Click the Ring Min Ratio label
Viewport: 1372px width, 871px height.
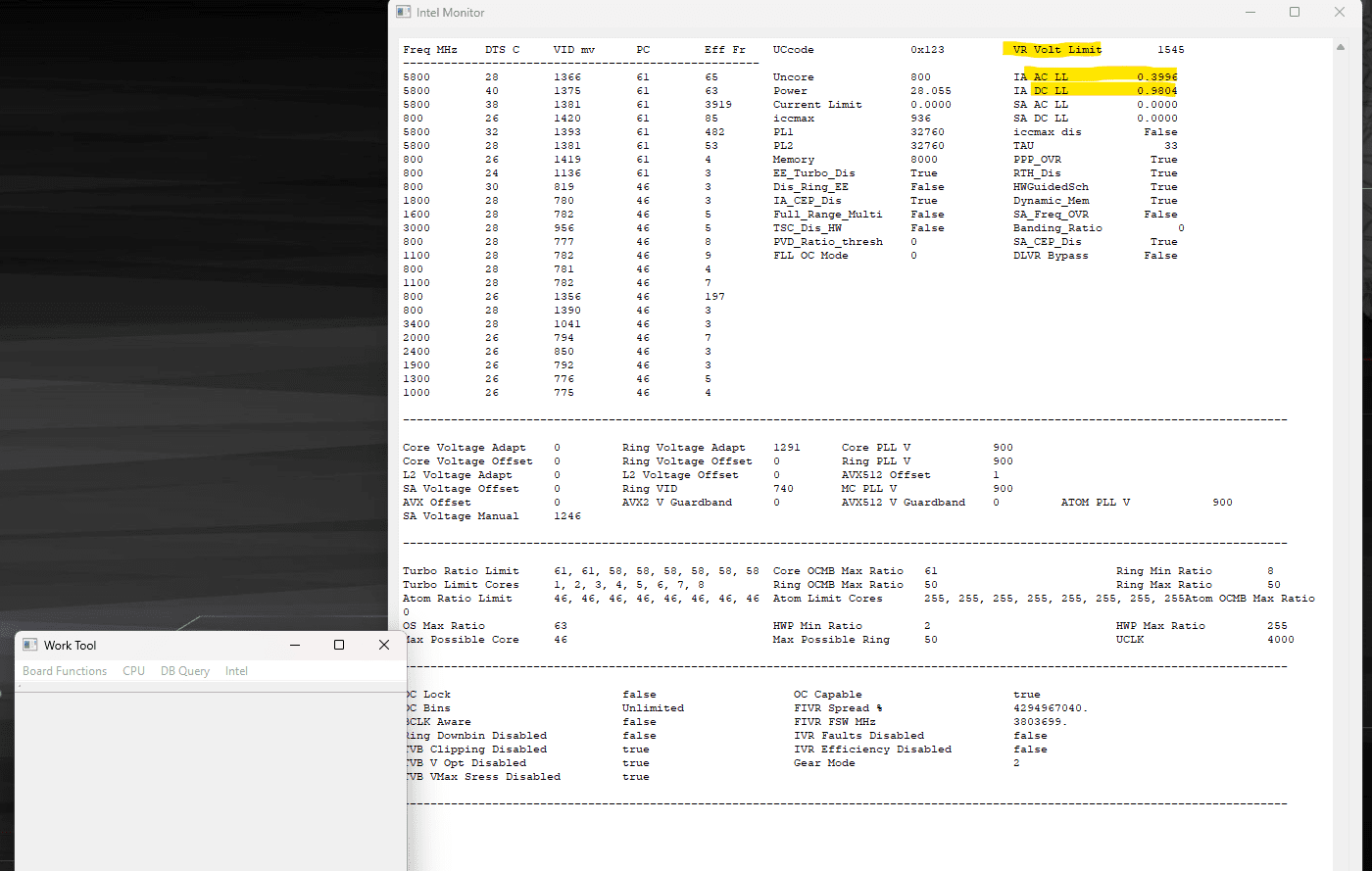pos(1164,570)
